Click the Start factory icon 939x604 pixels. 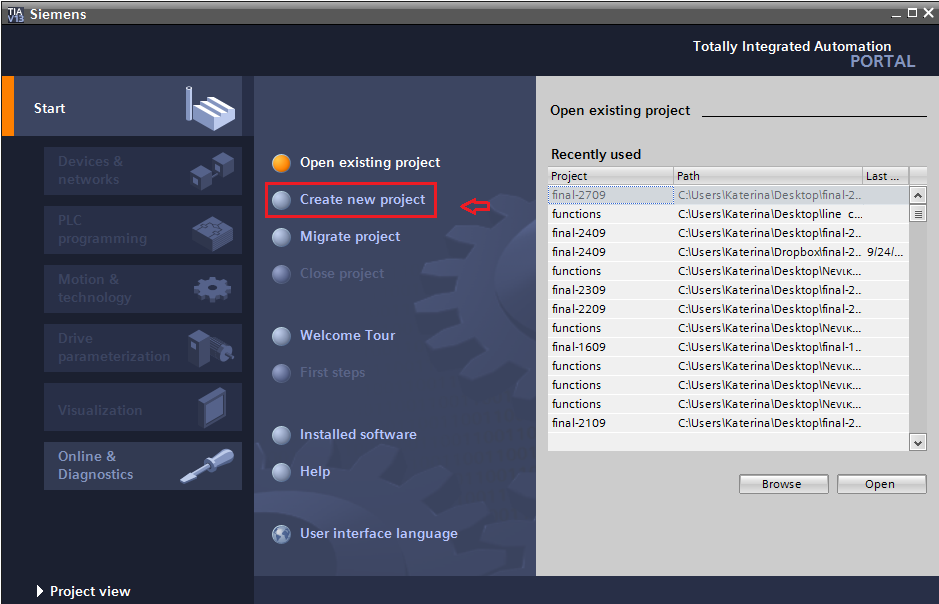pyautogui.click(x=210, y=108)
